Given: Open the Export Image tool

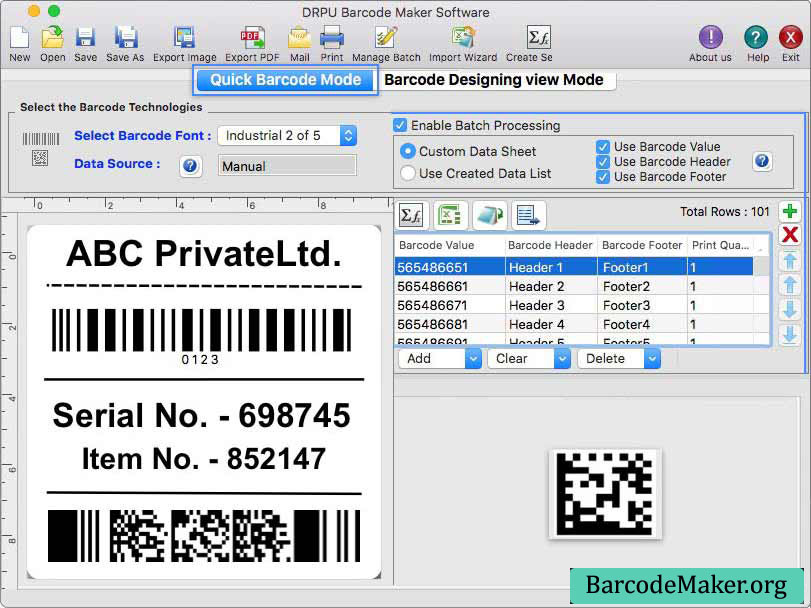Looking at the screenshot, I should coord(185,38).
